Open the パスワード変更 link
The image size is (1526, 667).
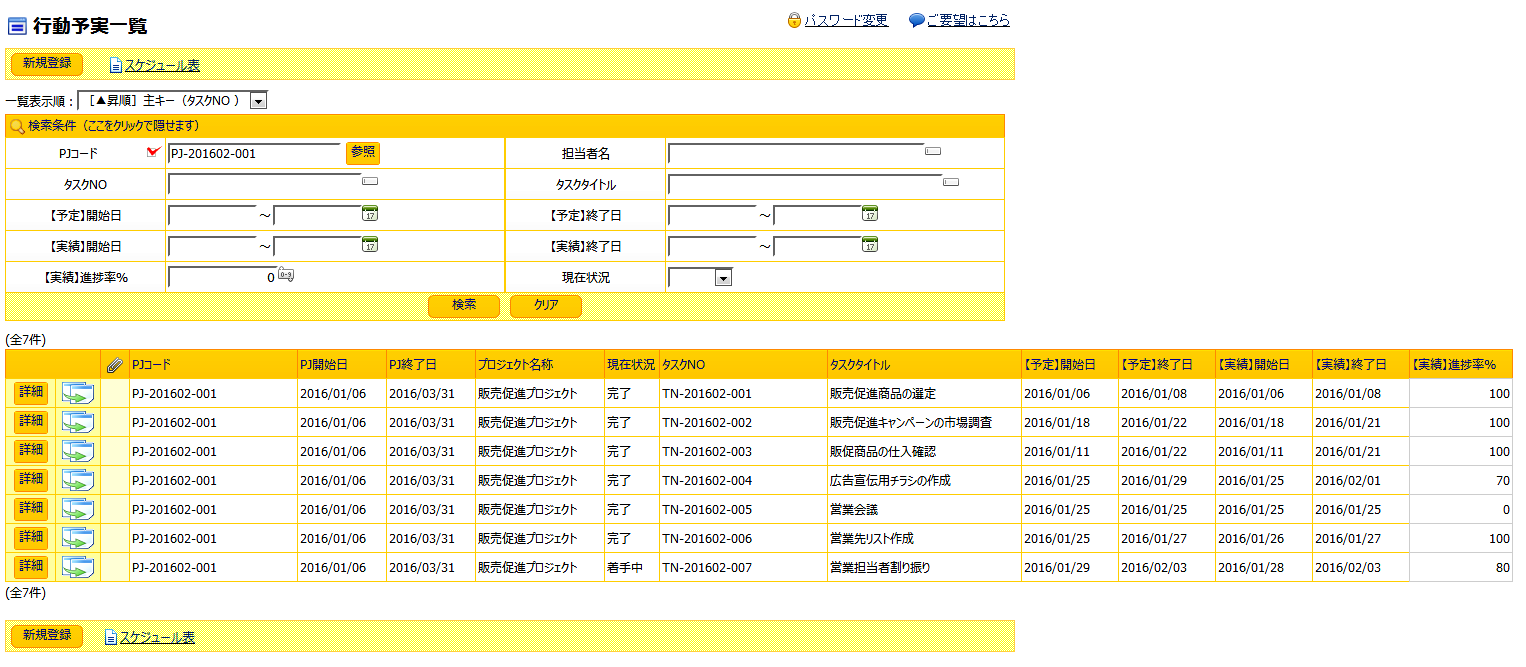845,20
